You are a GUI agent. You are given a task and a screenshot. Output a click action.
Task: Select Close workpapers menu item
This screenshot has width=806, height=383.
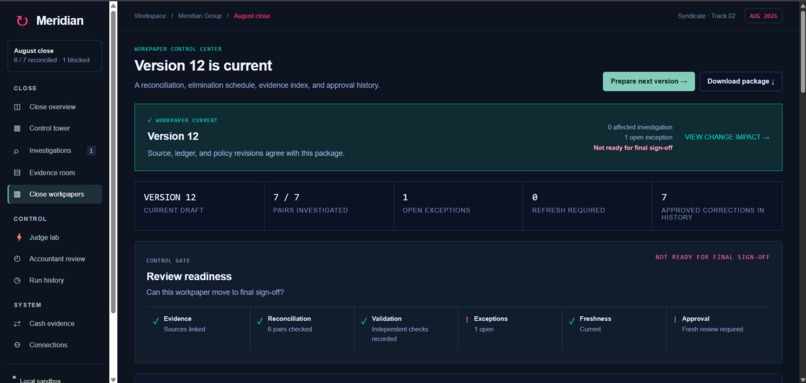pos(54,194)
